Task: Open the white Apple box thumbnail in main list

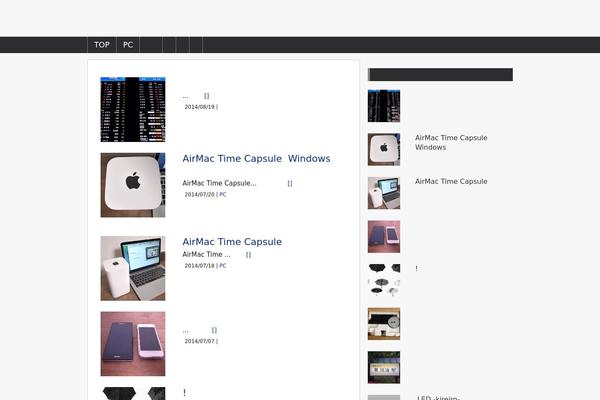Action: click(x=133, y=185)
